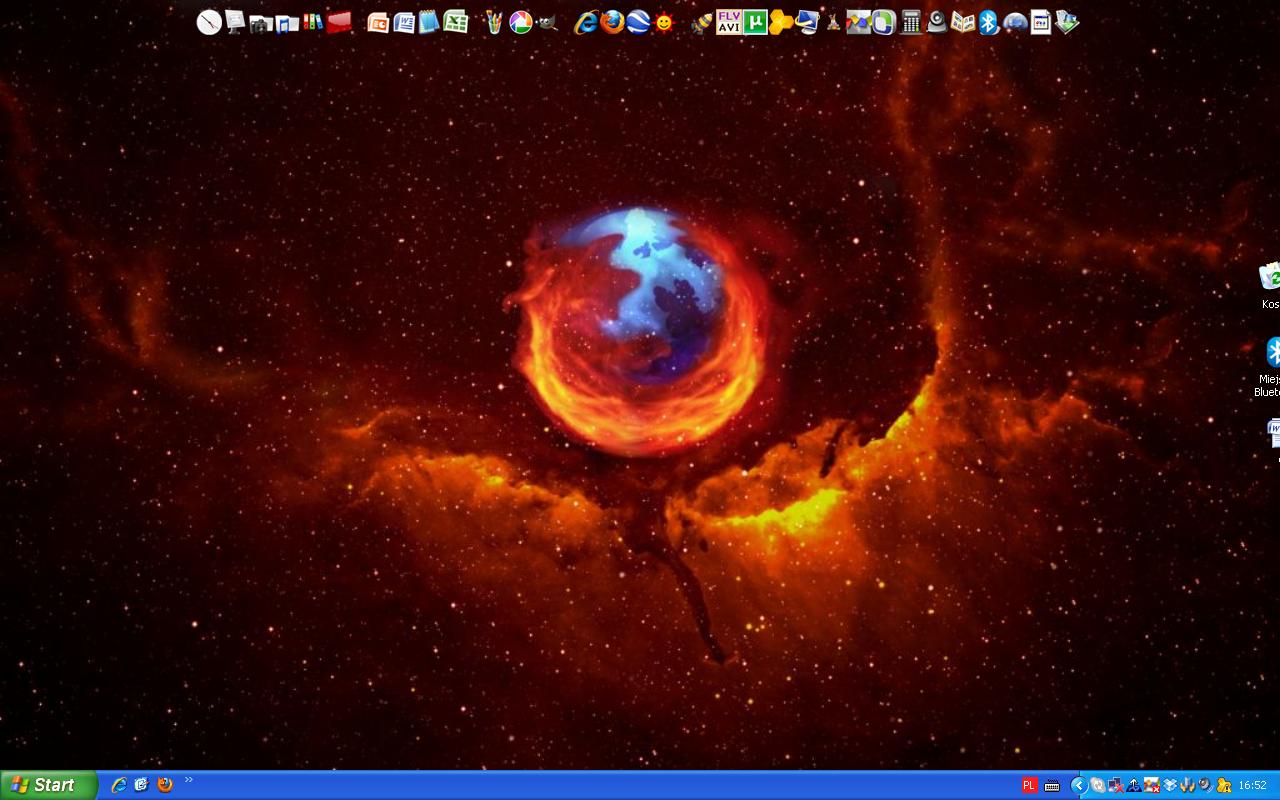Open the white document page icon in dock
The image size is (1280, 800).
1041,22
